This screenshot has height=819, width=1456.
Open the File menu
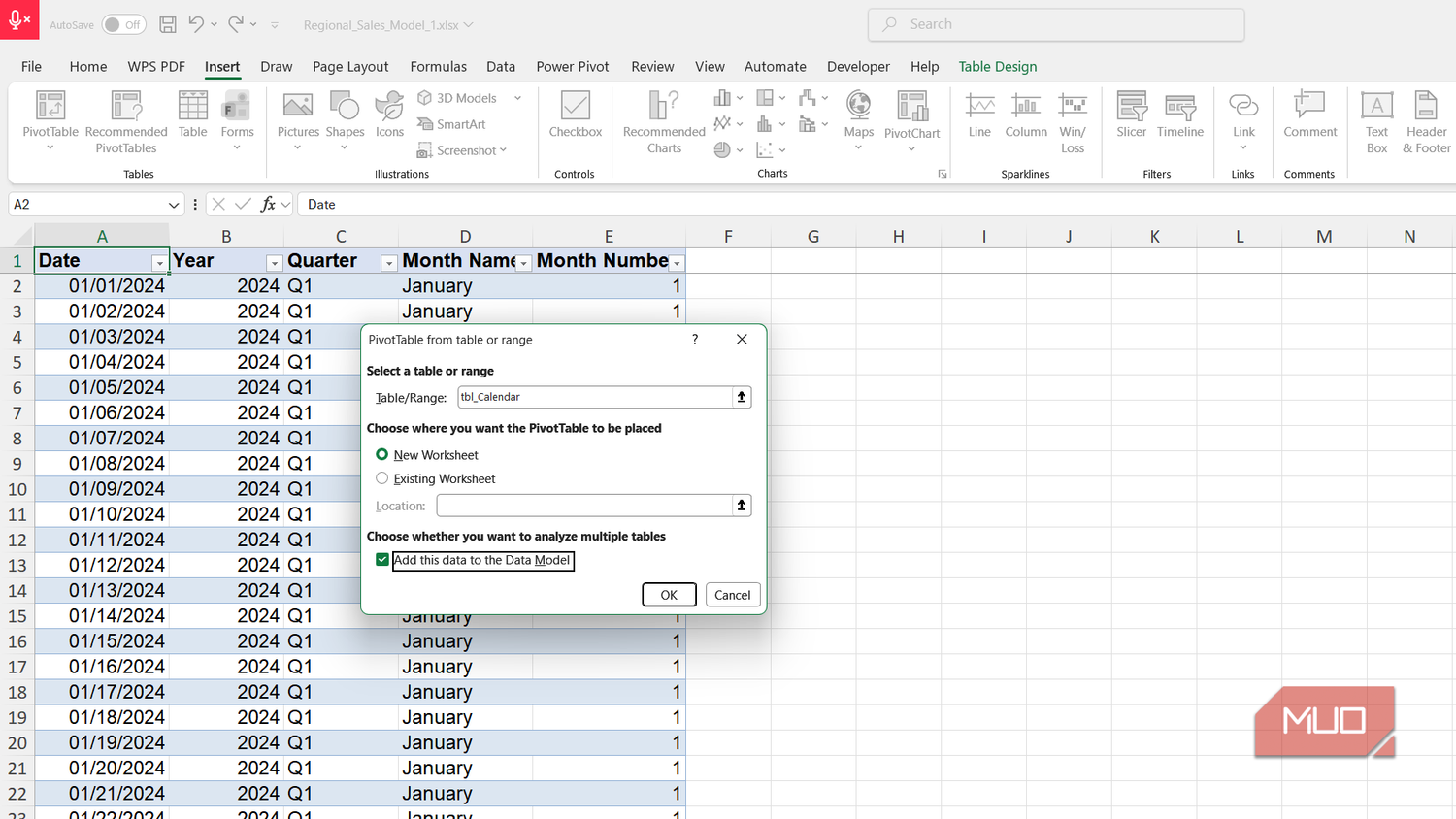click(31, 66)
